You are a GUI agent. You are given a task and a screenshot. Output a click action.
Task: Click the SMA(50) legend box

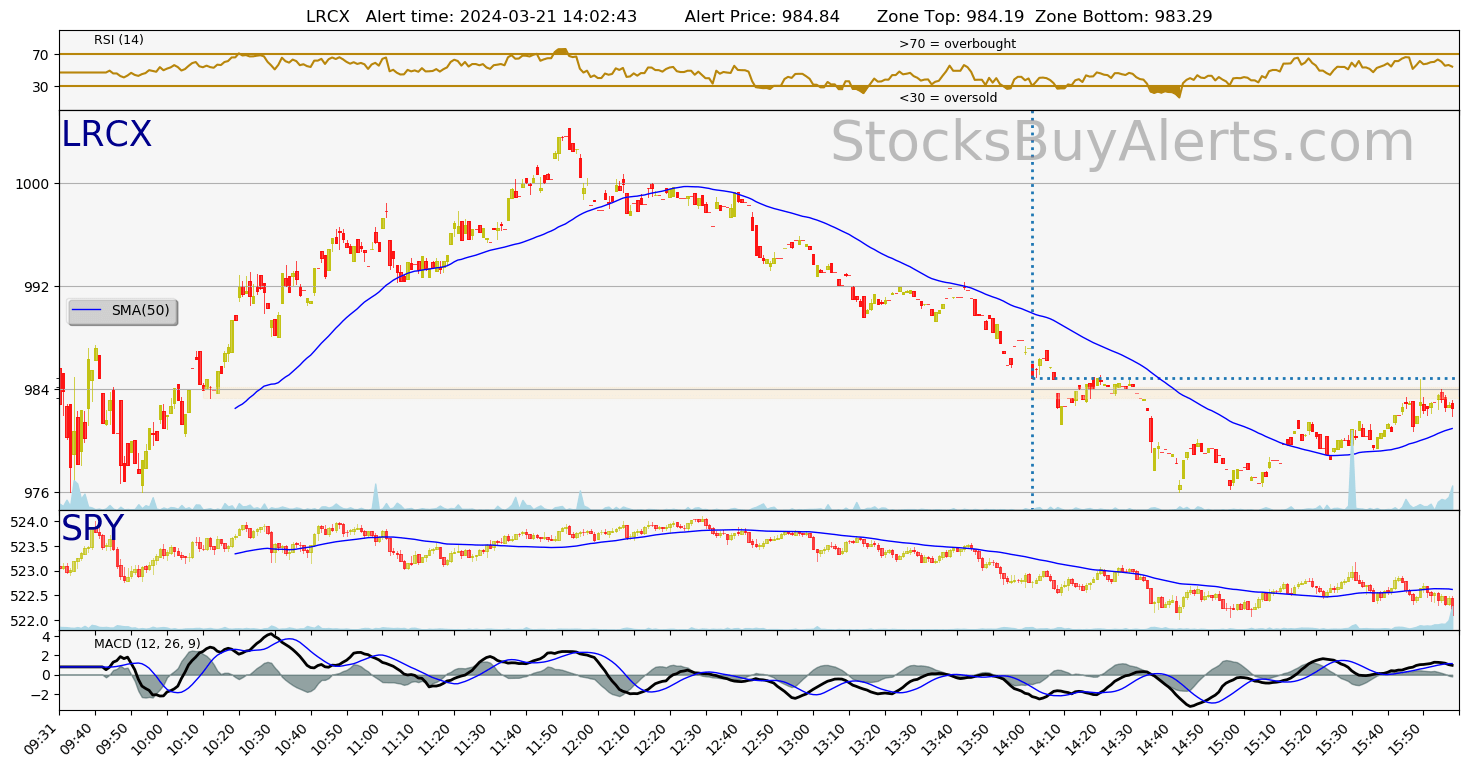click(x=123, y=311)
